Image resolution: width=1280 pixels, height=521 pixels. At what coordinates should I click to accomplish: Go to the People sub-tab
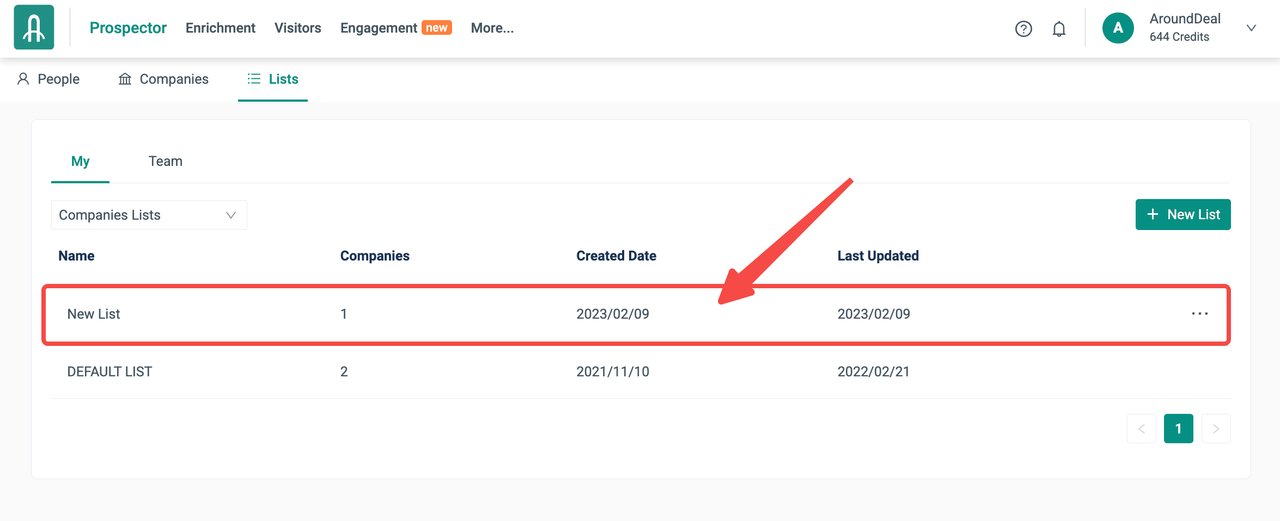point(48,79)
